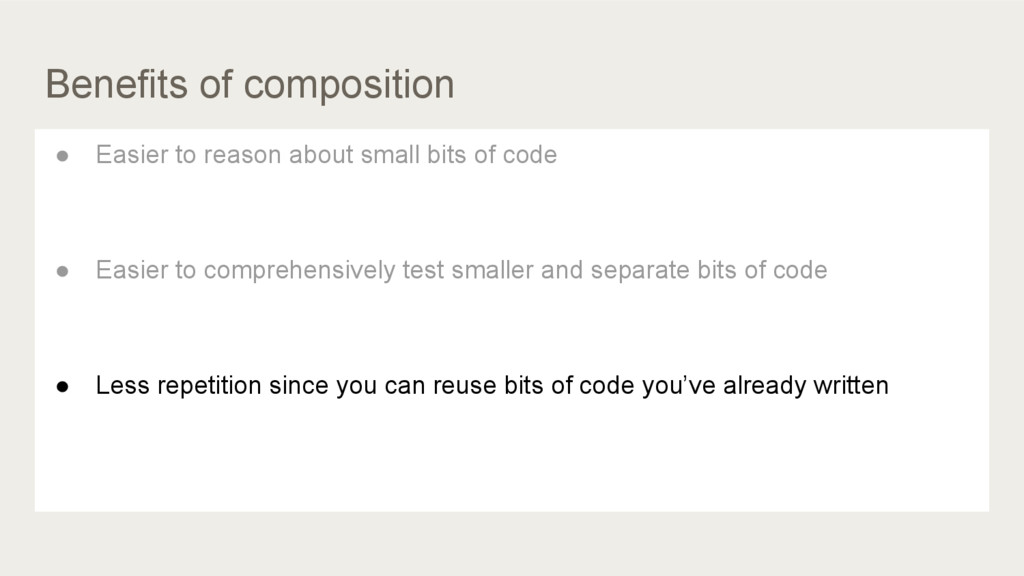Click the word 'Benefits' in the title
Viewport: 1024px width, 576px height.
(116, 84)
